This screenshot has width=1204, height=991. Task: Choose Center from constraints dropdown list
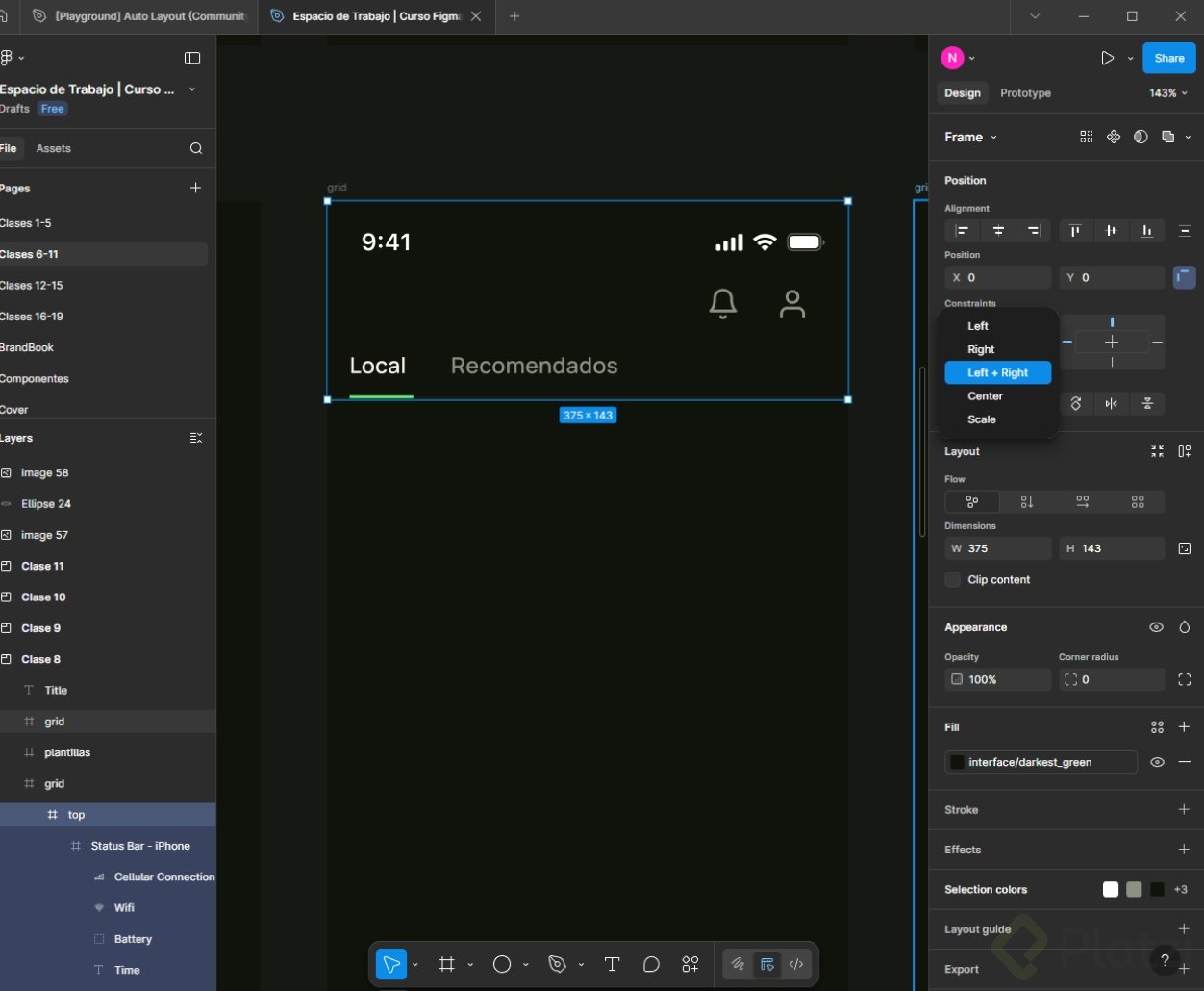tap(985, 396)
